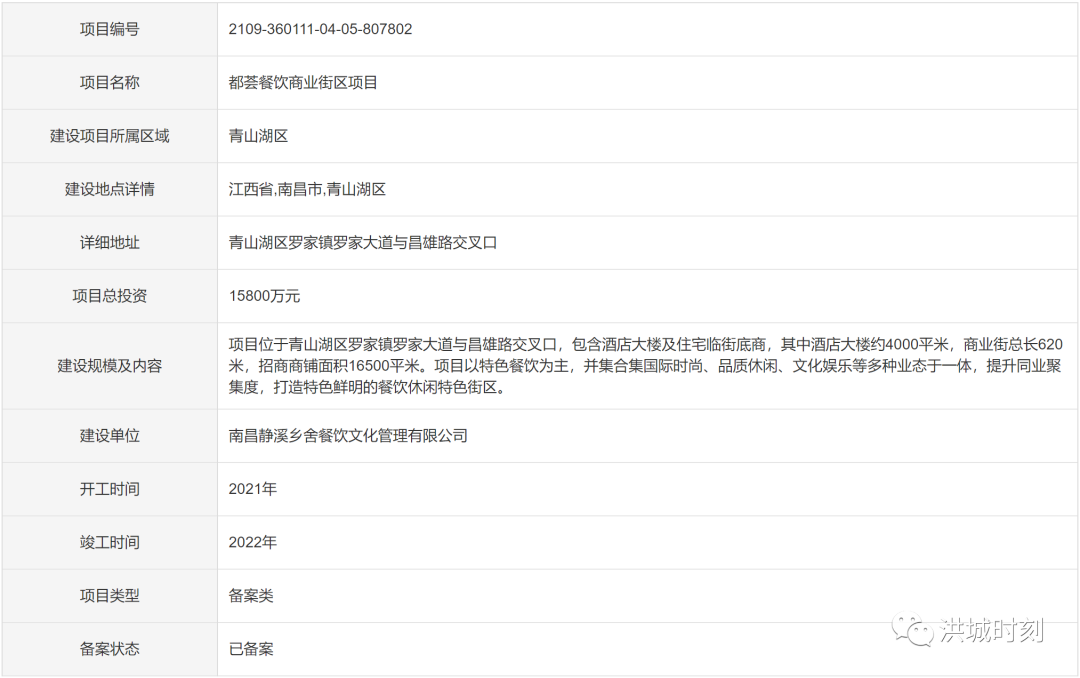Image resolution: width=1080 pixels, height=678 pixels.
Task: Select company 南昌静溪乡舍餐饮文化管理有限公司
Action: coord(348,435)
